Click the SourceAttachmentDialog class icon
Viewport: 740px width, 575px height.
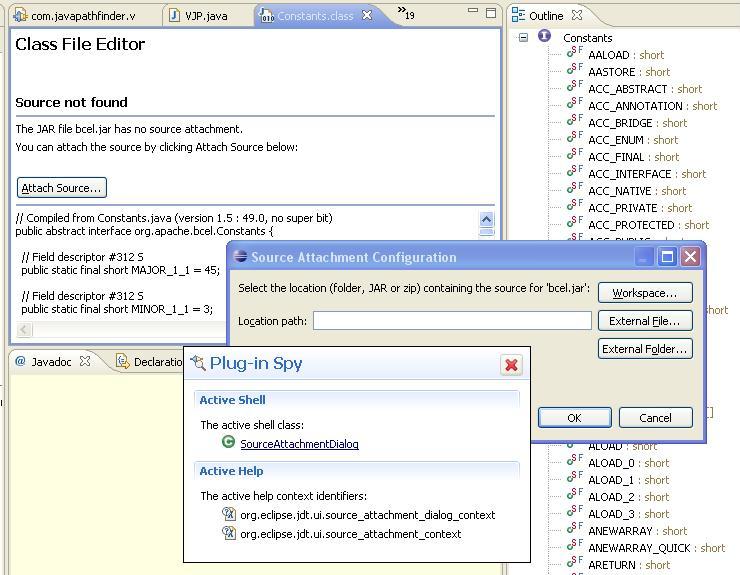(229, 443)
